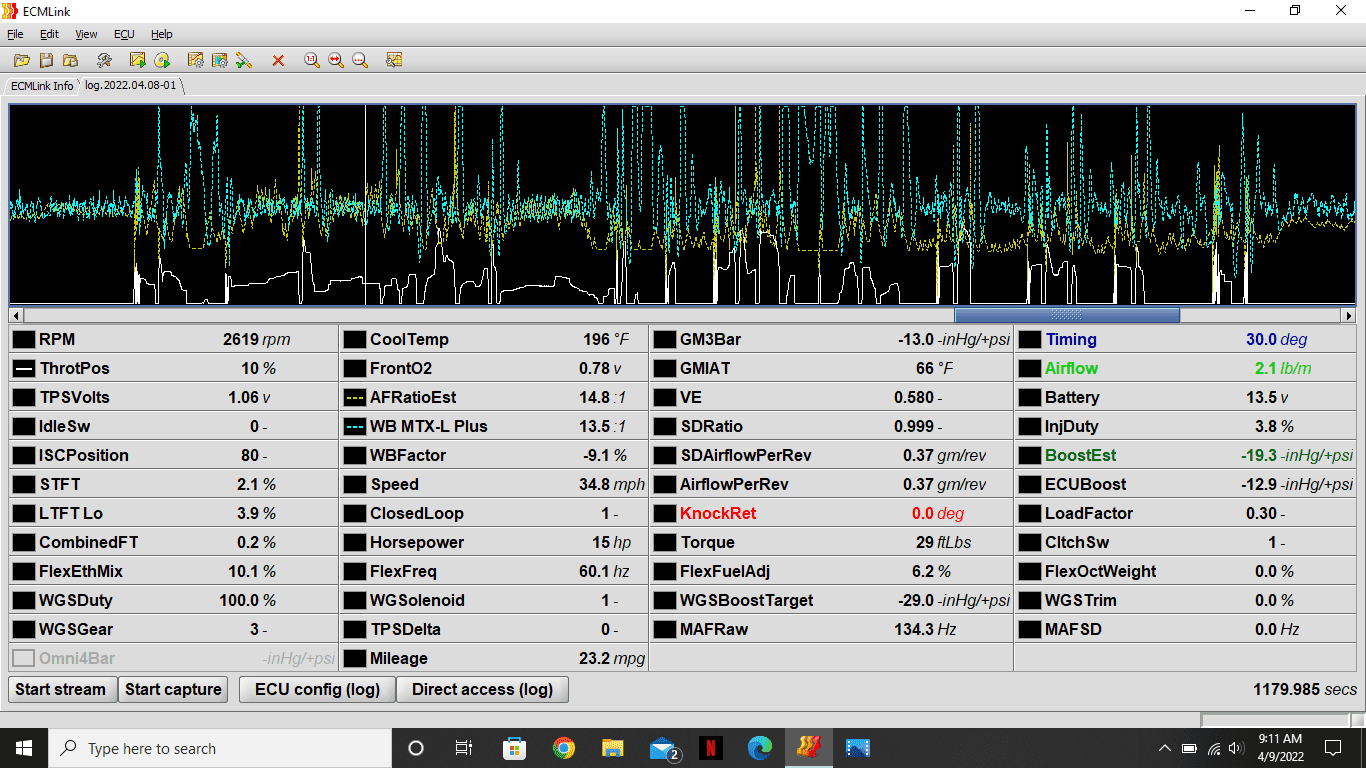Click the 1179.985 secs time readout
This screenshot has height=768, width=1366.
click(x=1305, y=690)
